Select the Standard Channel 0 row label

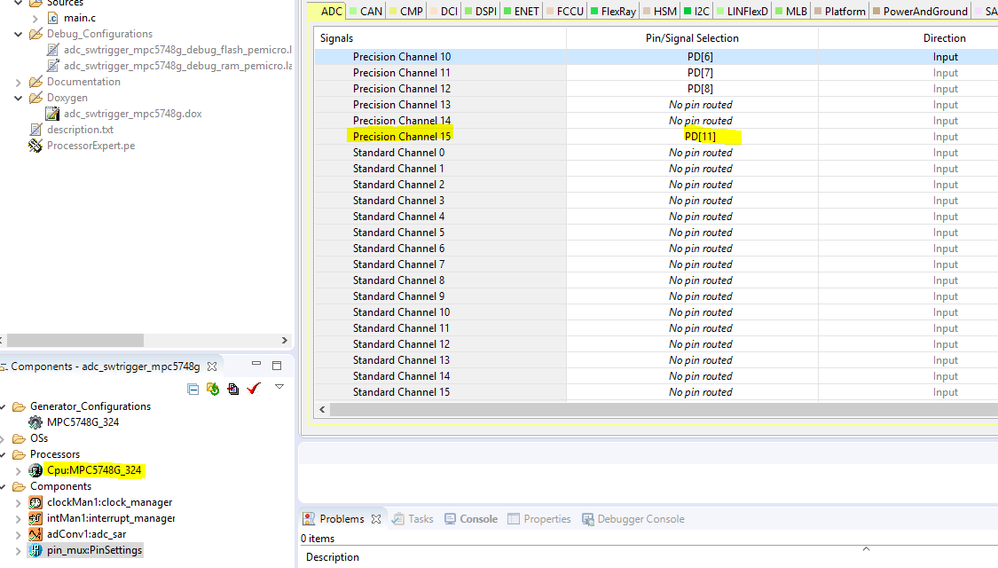399,153
